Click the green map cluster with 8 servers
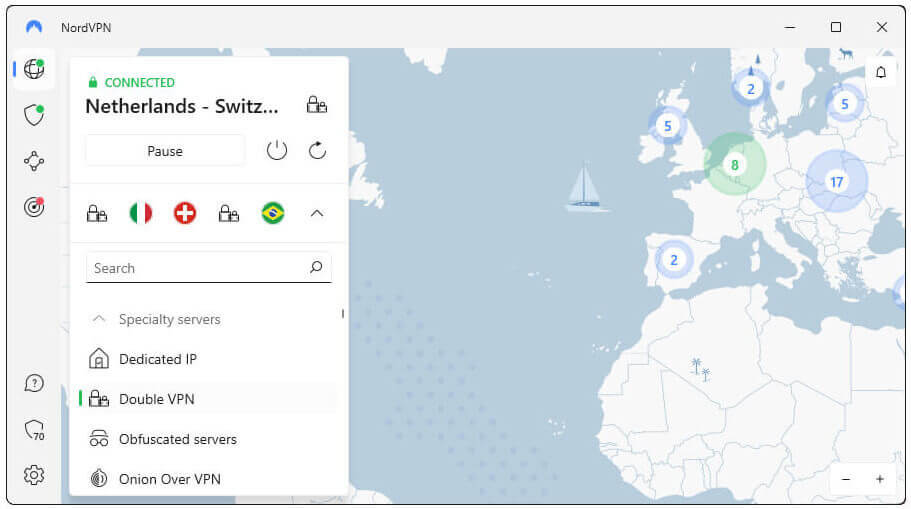Screen dimensions: 911x509 (735, 164)
